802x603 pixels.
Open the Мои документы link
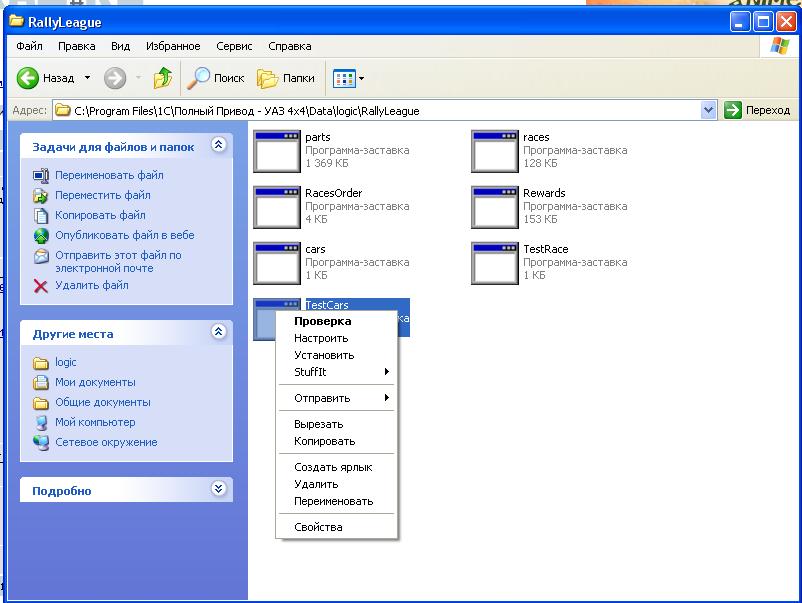[x=95, y=383]
